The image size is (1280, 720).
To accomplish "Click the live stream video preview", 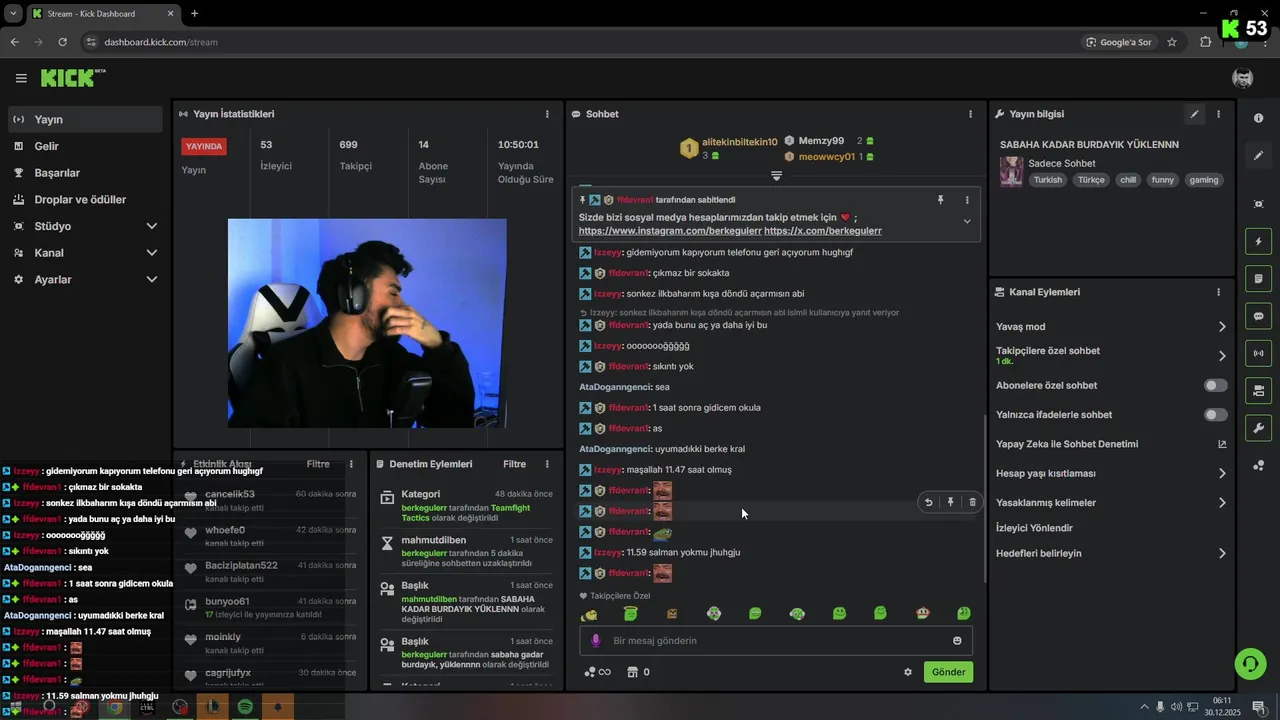I will pos(367,323).
